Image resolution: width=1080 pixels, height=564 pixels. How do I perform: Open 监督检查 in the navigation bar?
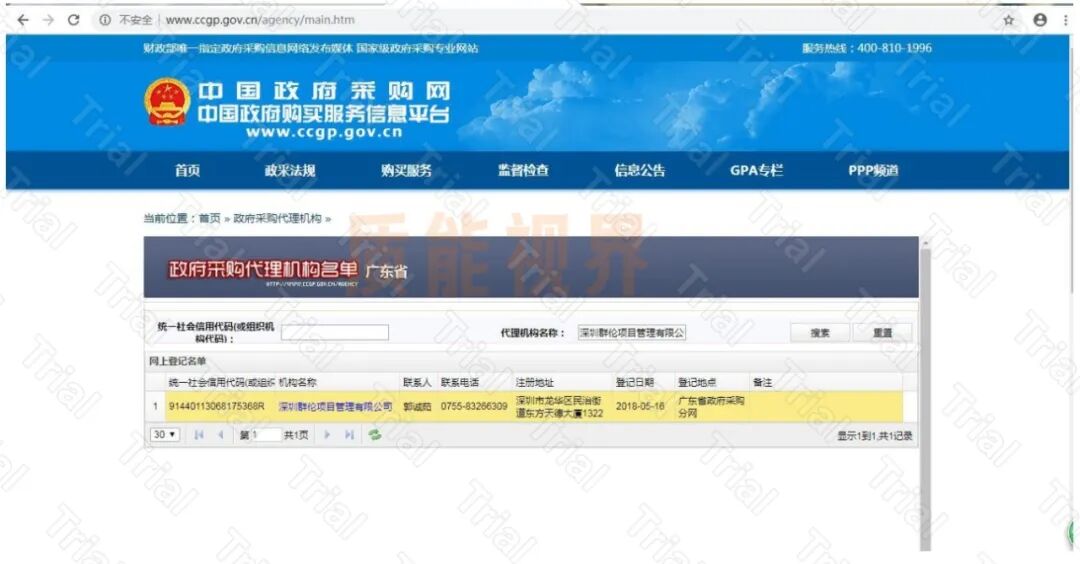pos(523,170)
